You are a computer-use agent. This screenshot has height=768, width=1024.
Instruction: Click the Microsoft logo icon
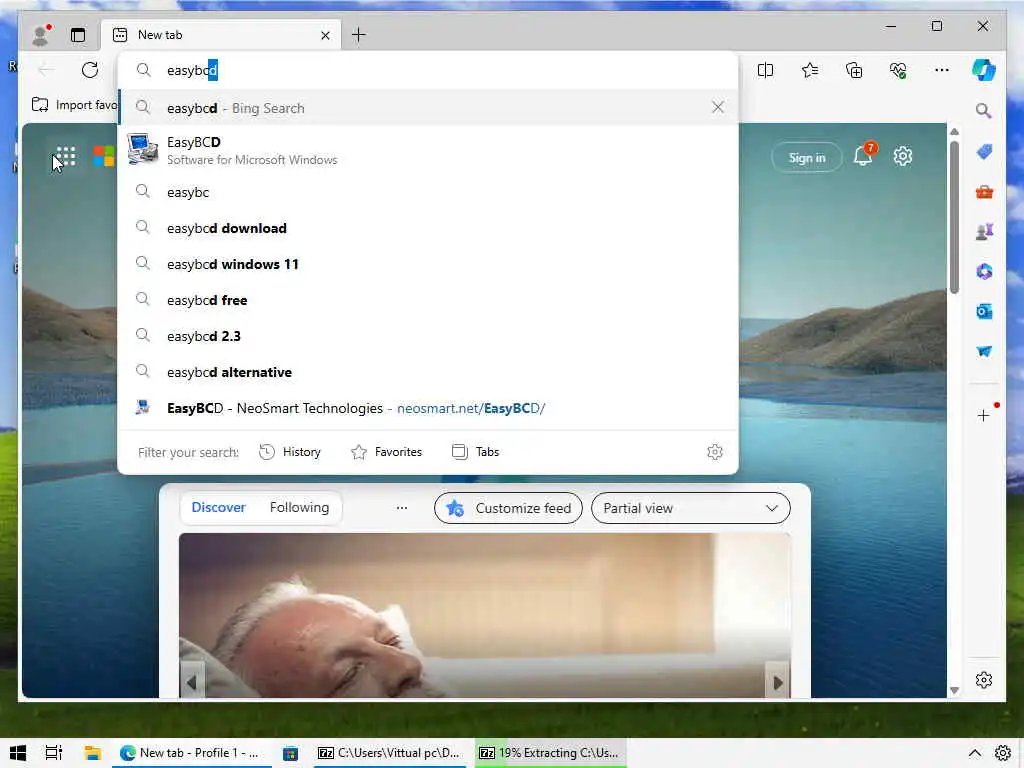[x=103, y=156]
